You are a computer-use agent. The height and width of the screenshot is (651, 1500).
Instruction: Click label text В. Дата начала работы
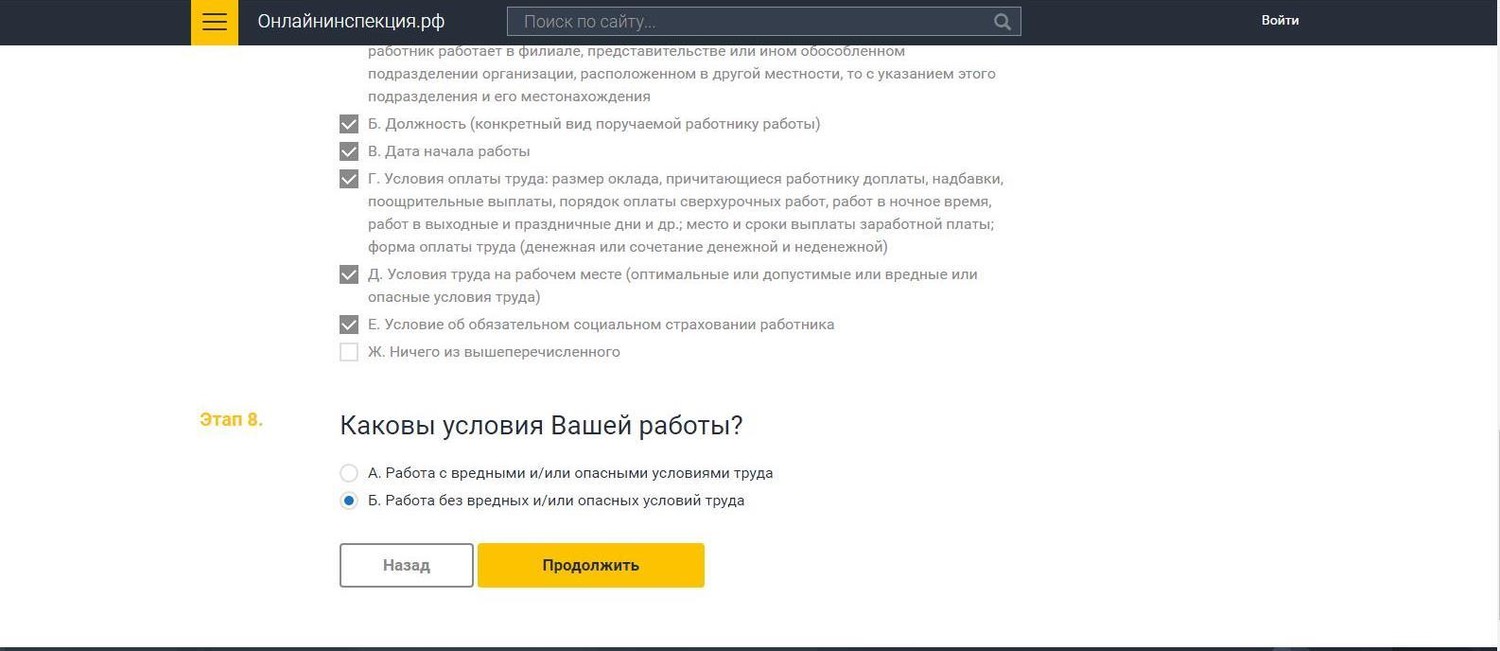[449, 152]
